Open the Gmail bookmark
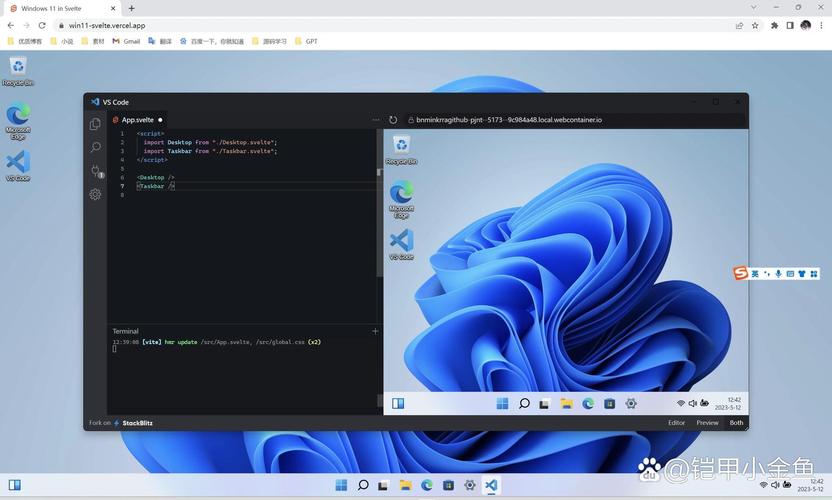832x500 pixels. click(126, 41)
